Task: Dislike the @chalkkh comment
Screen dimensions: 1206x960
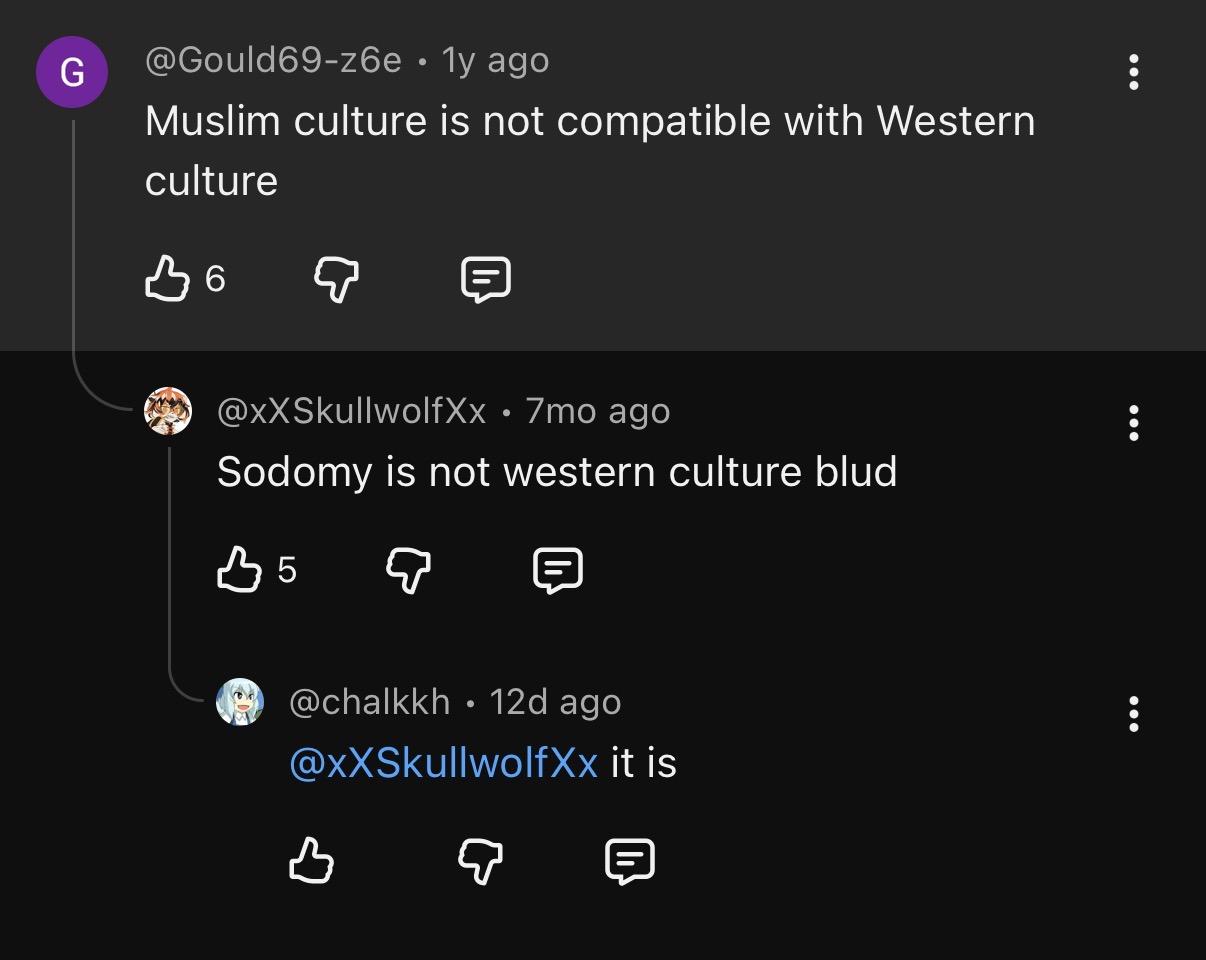Action: click(x=480, y=861)
